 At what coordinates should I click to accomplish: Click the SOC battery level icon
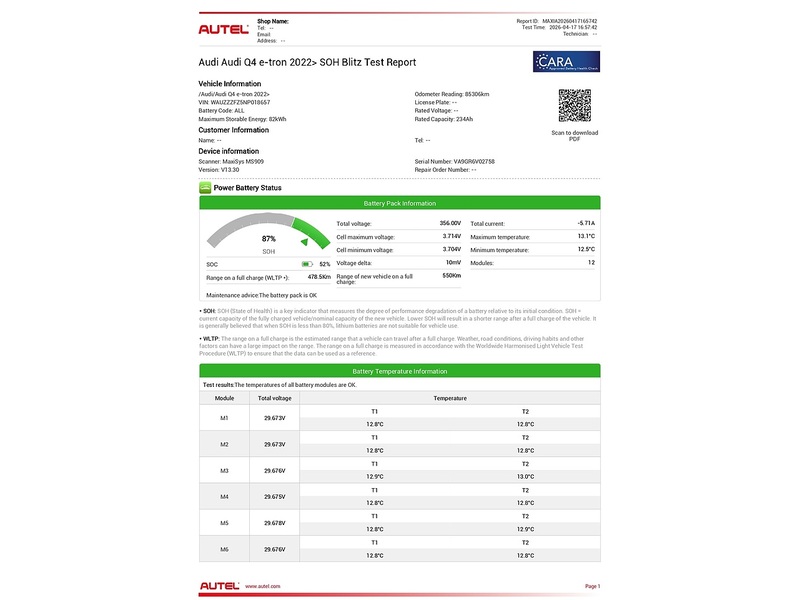(x=307, y=264)
